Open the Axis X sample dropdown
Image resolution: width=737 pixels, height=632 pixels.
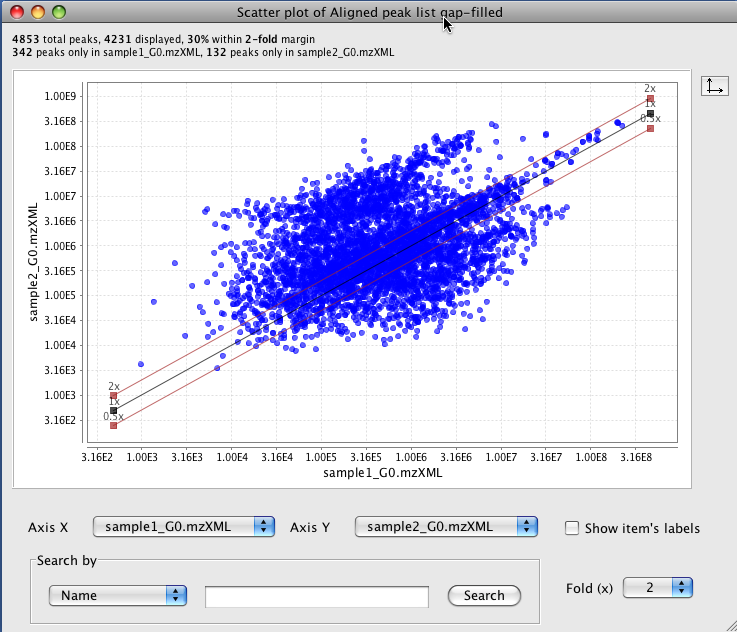click(x=184, y=527)
